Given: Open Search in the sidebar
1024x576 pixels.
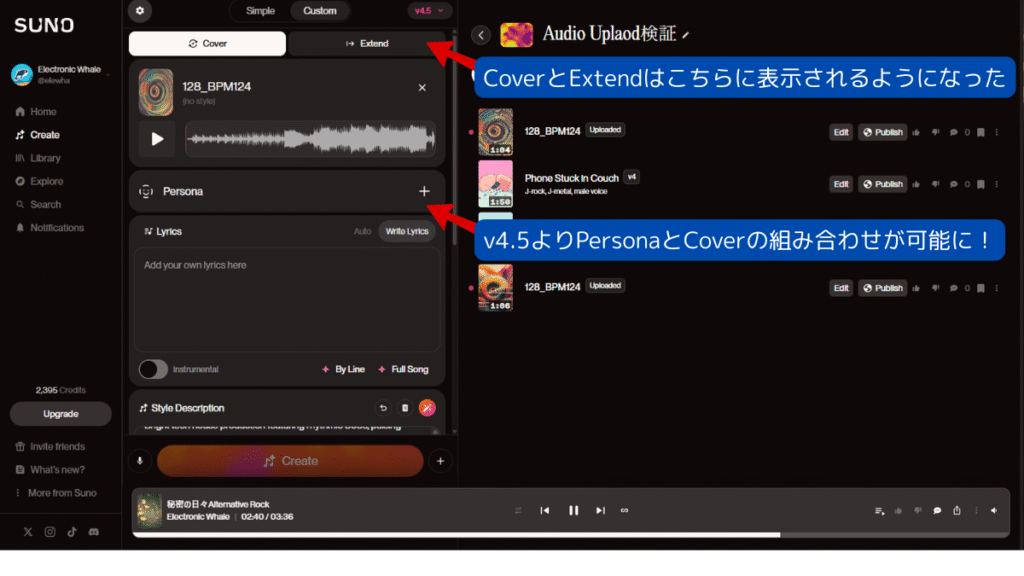Looking at the screenshot, I should click(x=38, y=204).
